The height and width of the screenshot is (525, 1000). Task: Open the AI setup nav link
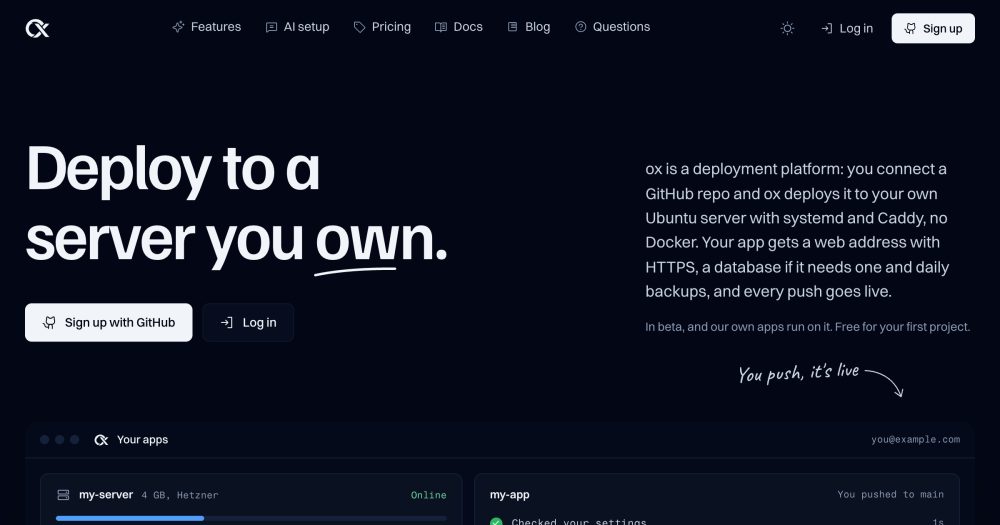pyautogui.click(x=297, y=27)
